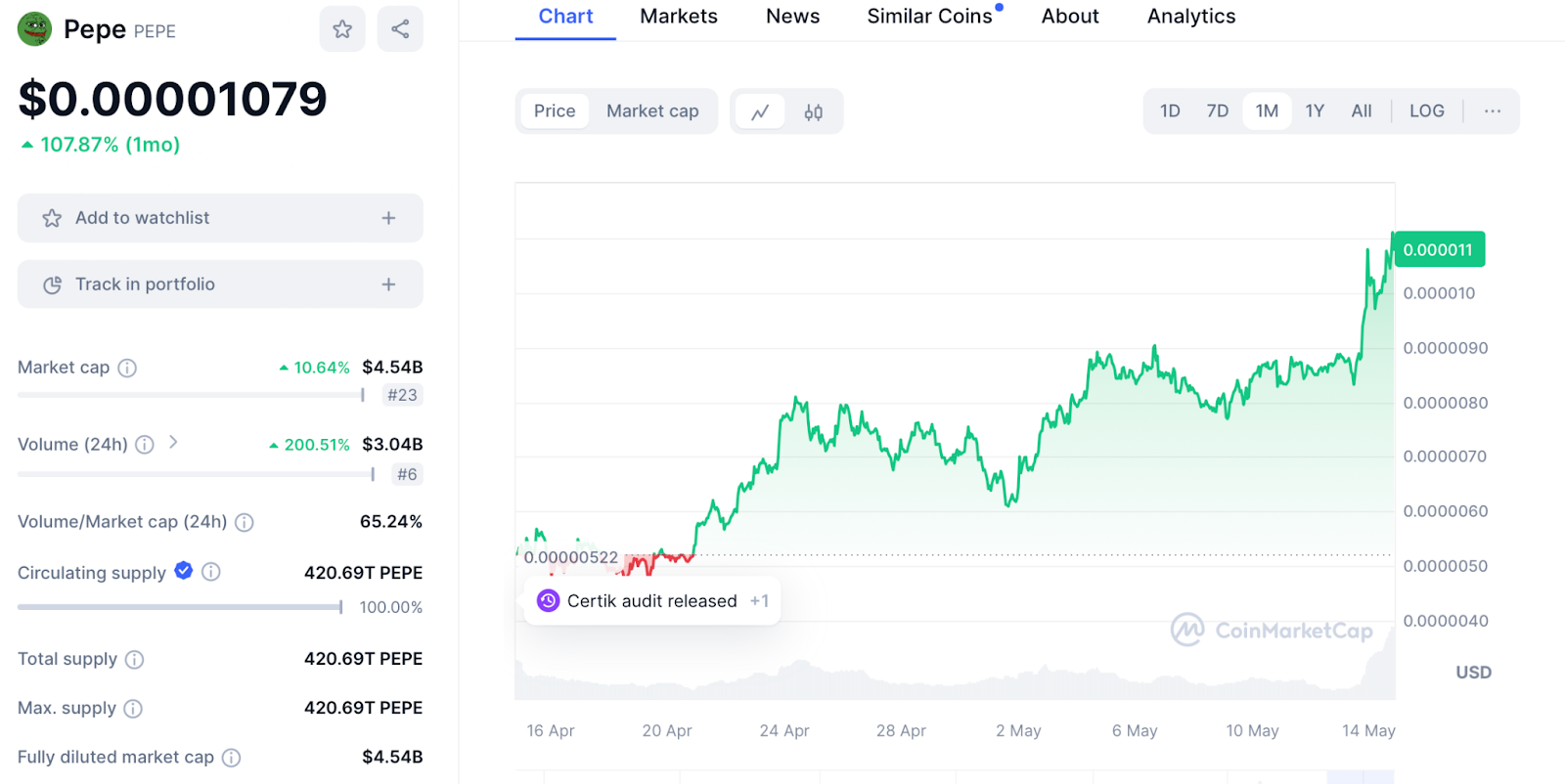
Task: Click the #23 market cap rank badge
Action: 402,395
